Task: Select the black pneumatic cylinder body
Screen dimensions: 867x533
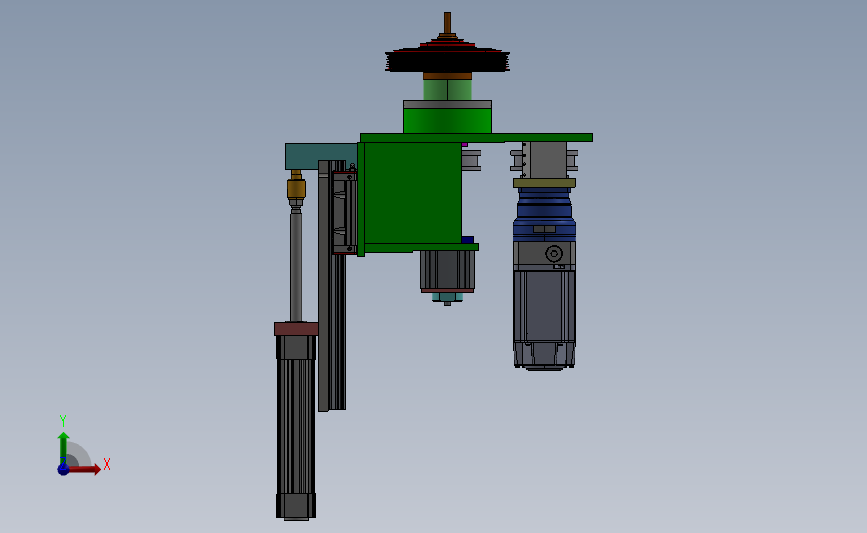Action: tap(296, 427)
